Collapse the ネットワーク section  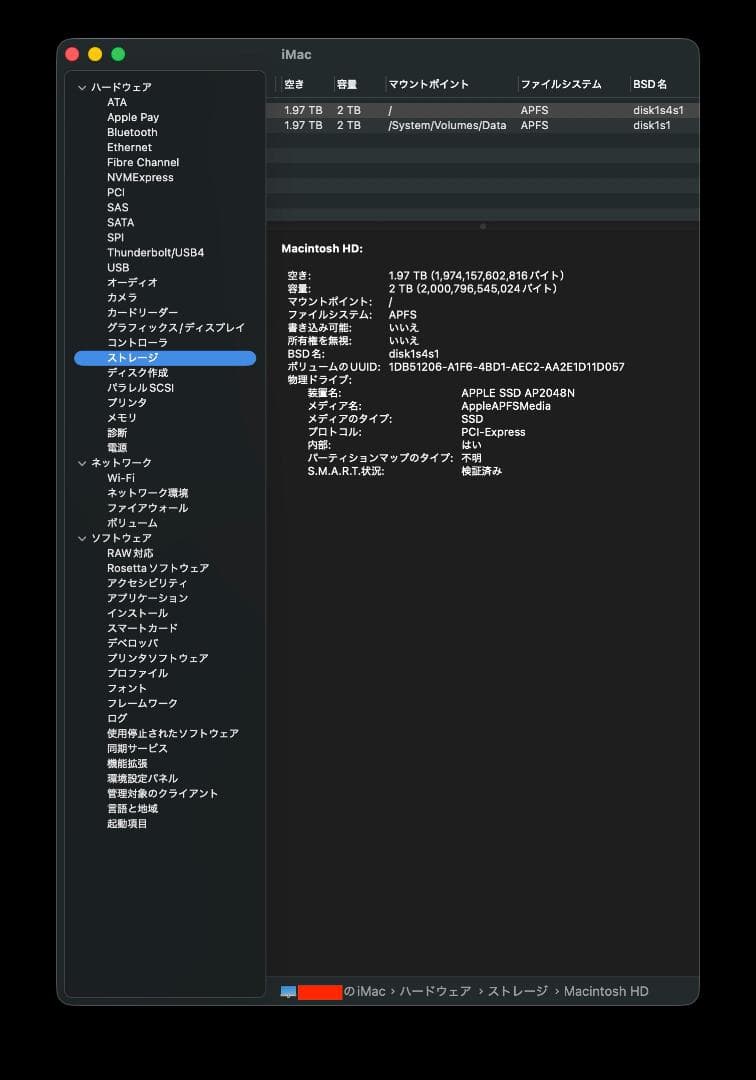pyautogui.click(x=82, y=463)
